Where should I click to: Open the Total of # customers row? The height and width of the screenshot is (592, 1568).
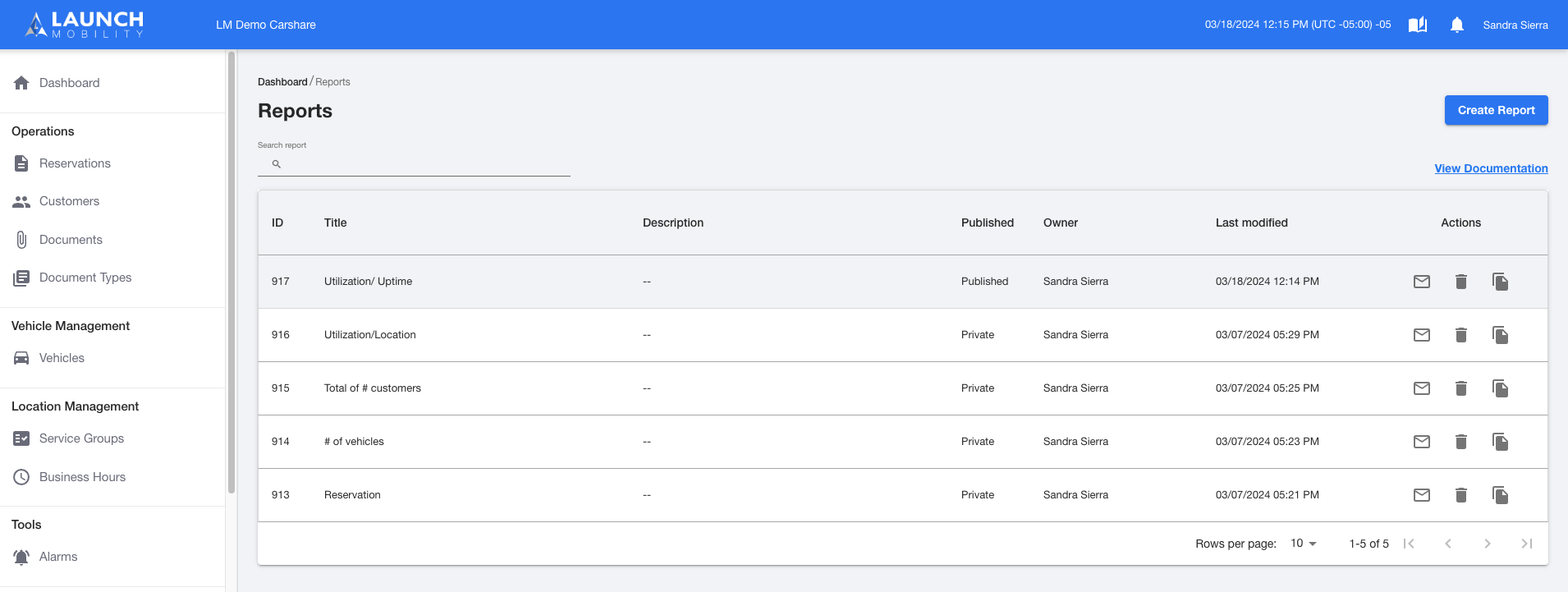(903, 388)
